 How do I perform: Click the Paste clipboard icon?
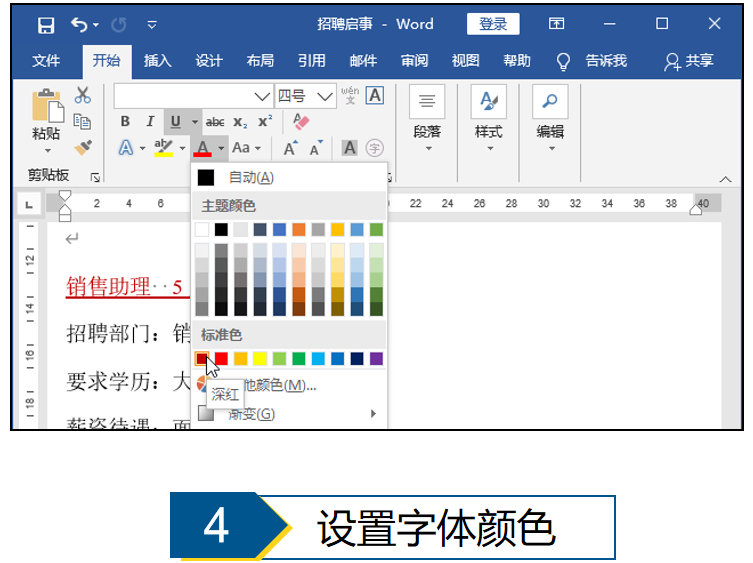point(46,108)
